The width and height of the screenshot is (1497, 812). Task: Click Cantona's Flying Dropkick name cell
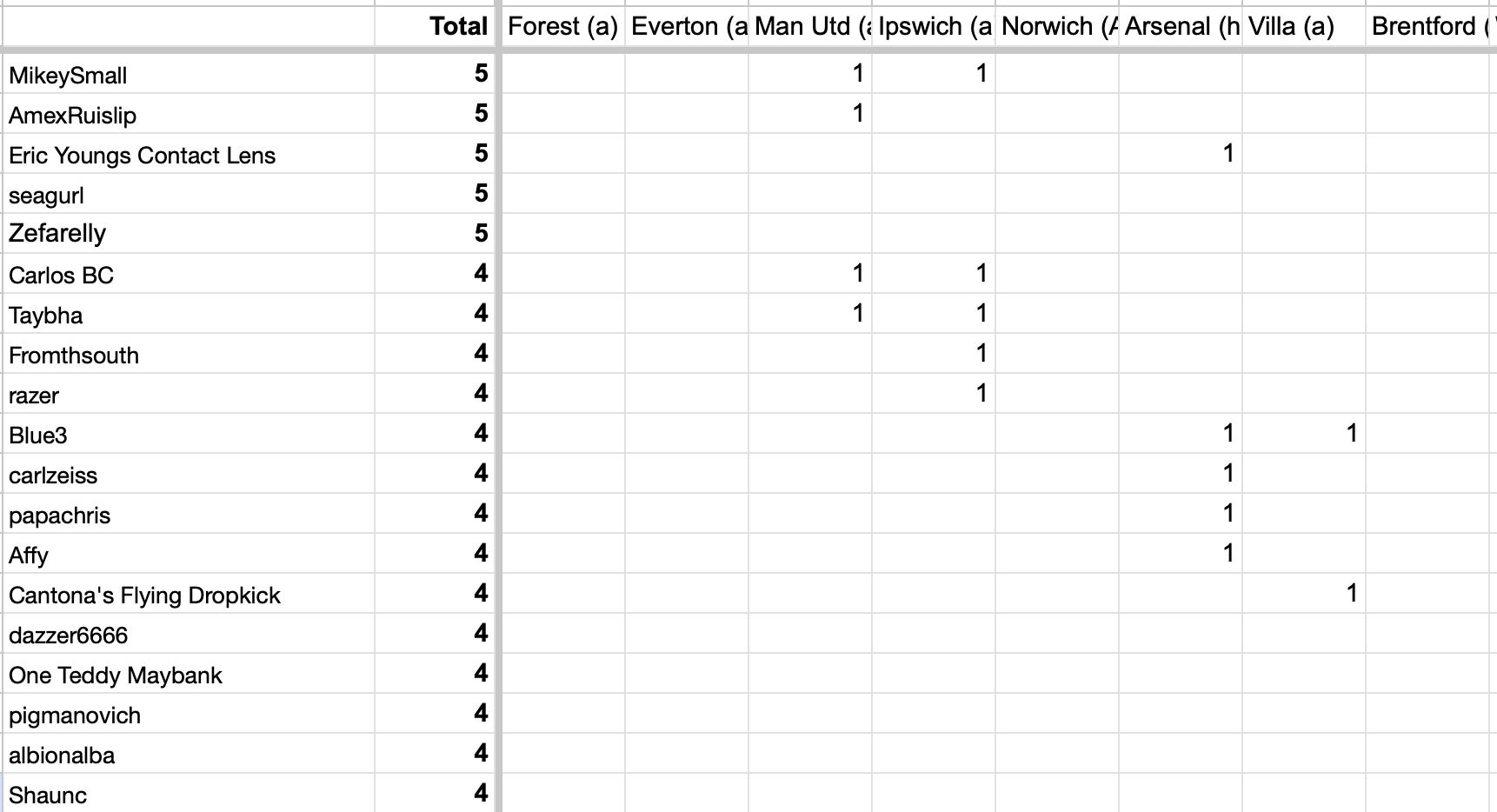coord(189,594)
